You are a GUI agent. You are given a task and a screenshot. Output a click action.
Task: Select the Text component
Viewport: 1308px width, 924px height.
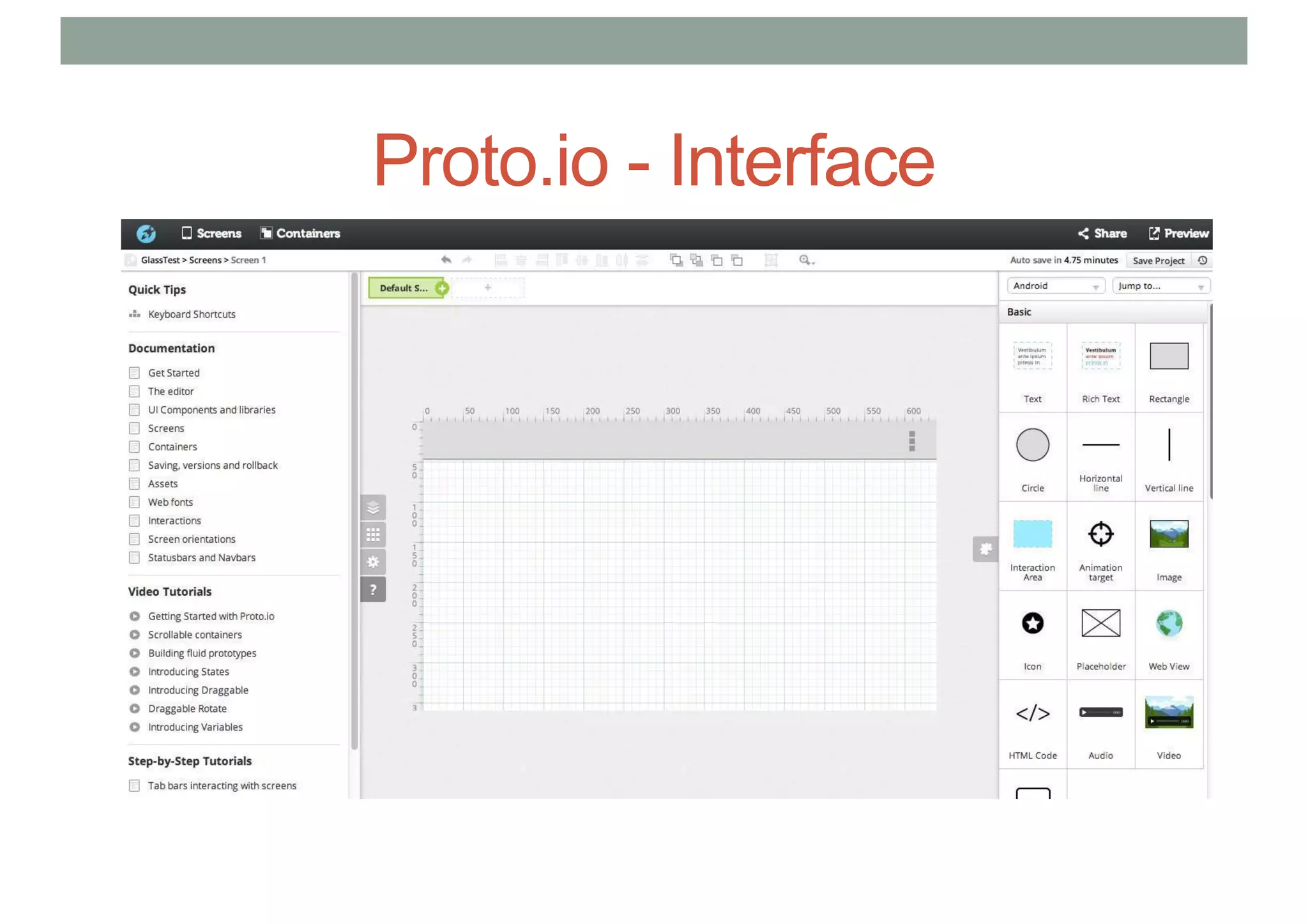pos(1033,367)
